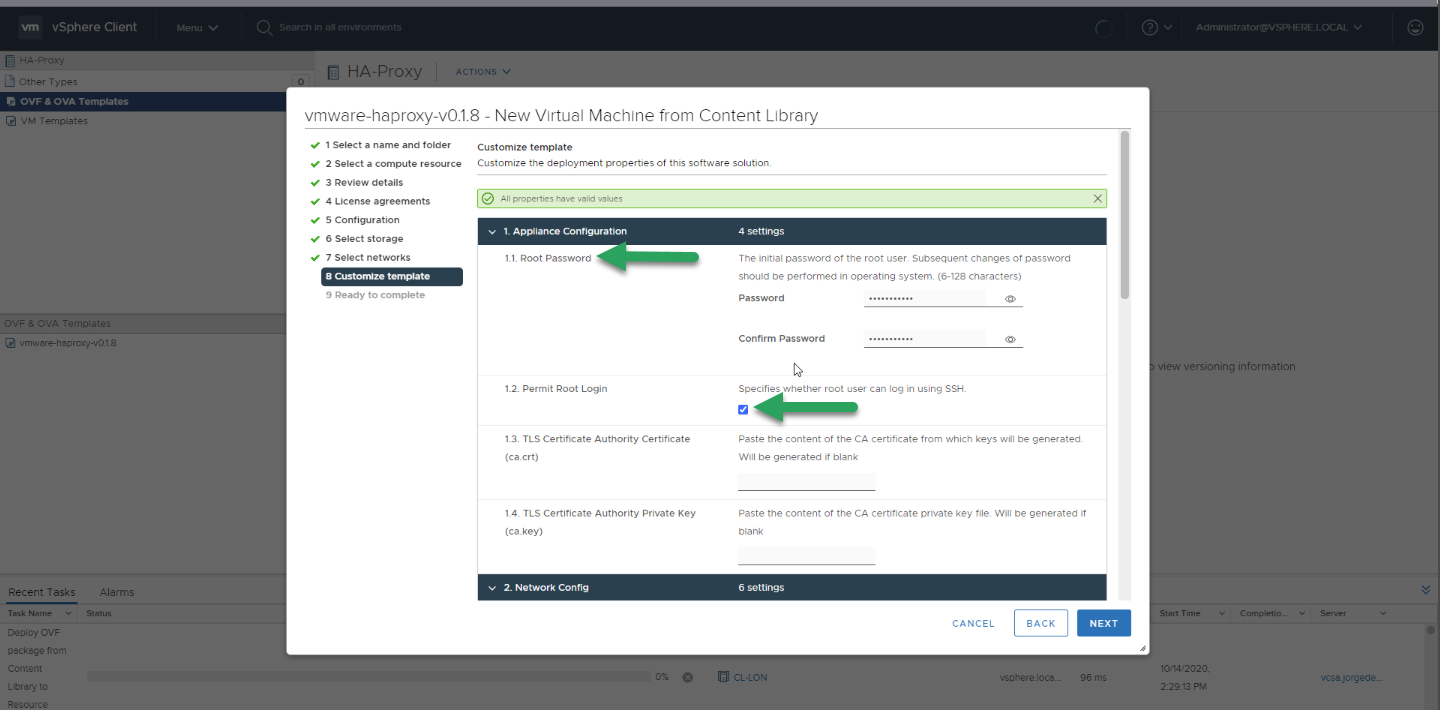The height and width of the screenshot is (710, 1440).
Task: Click the TLS CA Private Key (ca.key) field
Action: tap(806, 556)
